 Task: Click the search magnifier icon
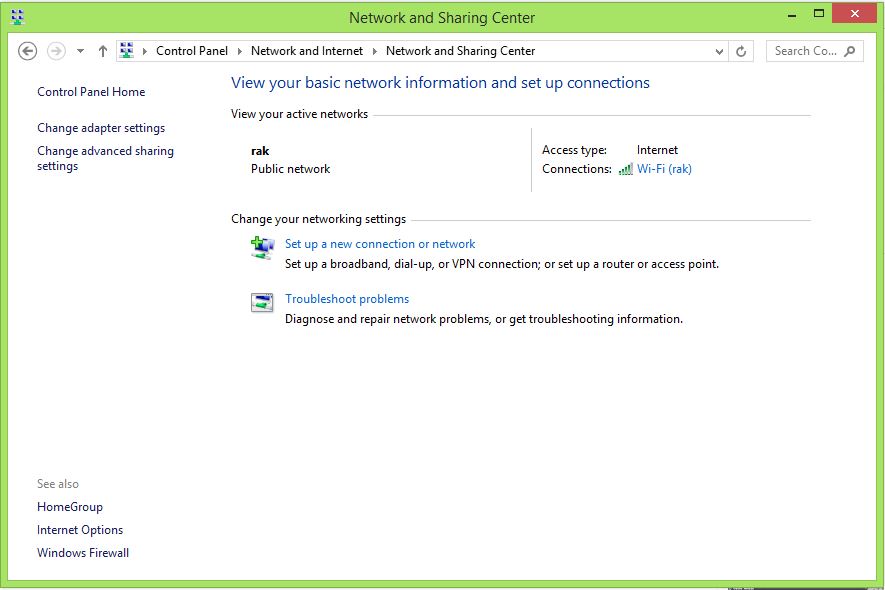click(x=849, y=51)
